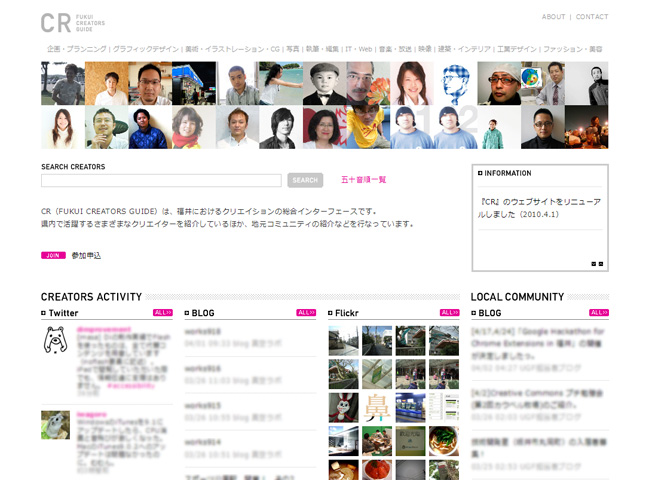This screenshot has width=649, height=480.
Task: Click the gray SEARCH button
Action: point(305,180)
